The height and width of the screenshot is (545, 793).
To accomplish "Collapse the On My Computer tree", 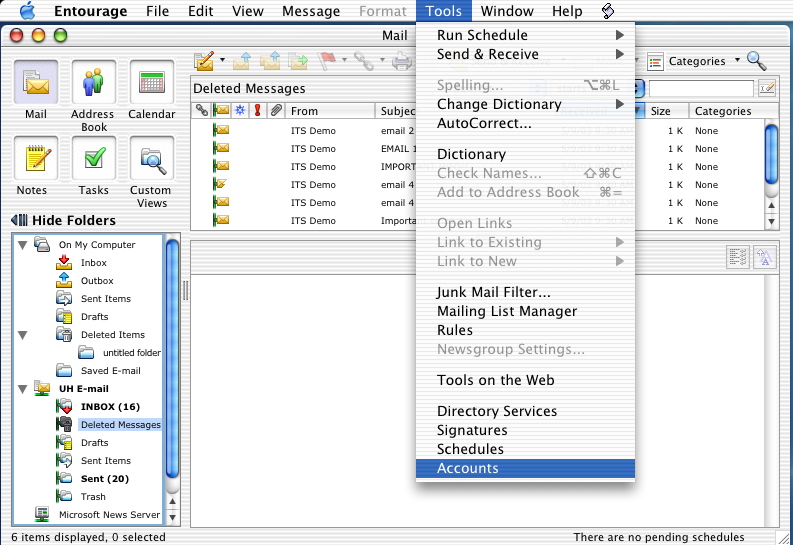I will tap(22, 245).
